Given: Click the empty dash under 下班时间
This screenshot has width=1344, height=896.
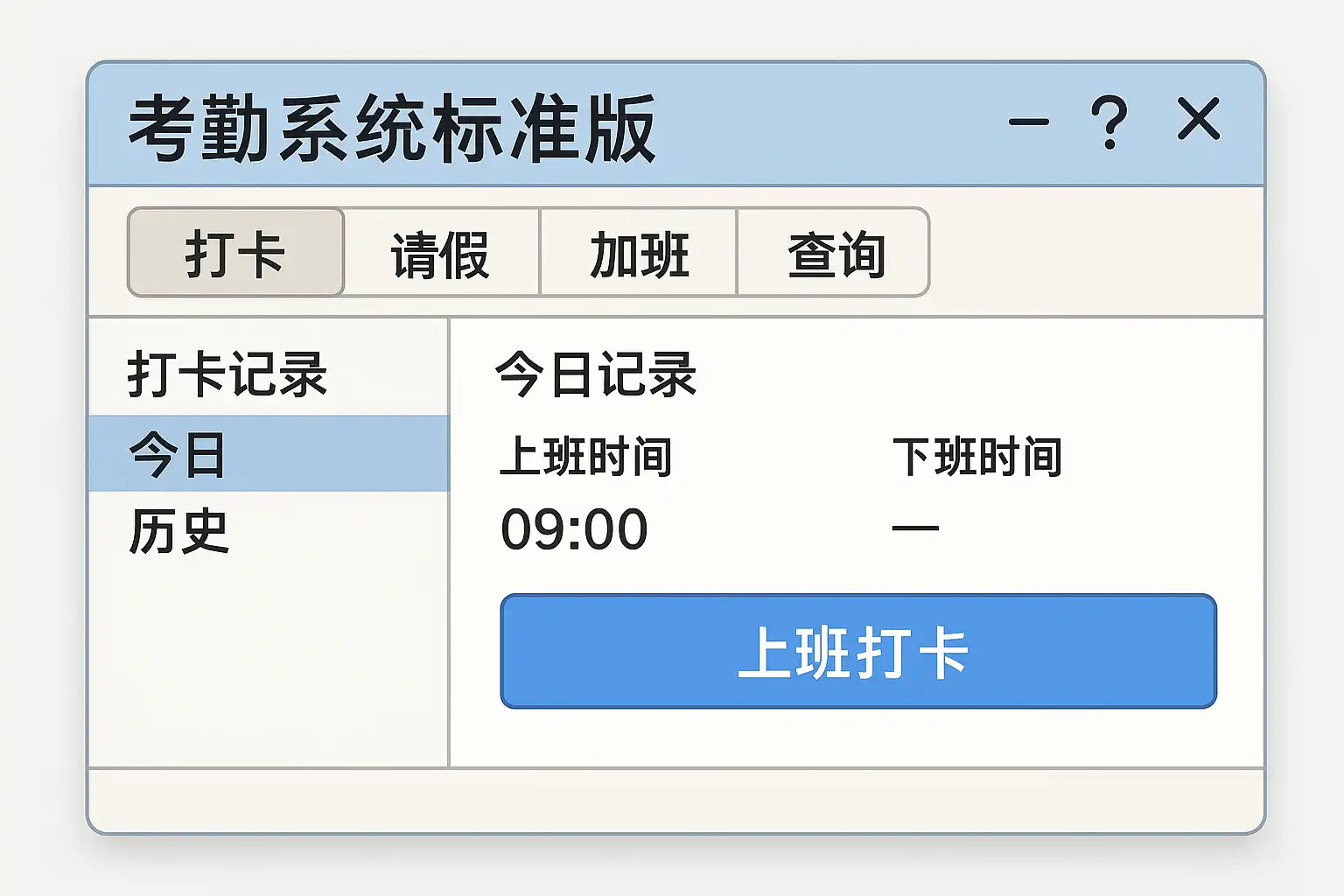Looking at the screenshot, I should click(x=915, y=528).
